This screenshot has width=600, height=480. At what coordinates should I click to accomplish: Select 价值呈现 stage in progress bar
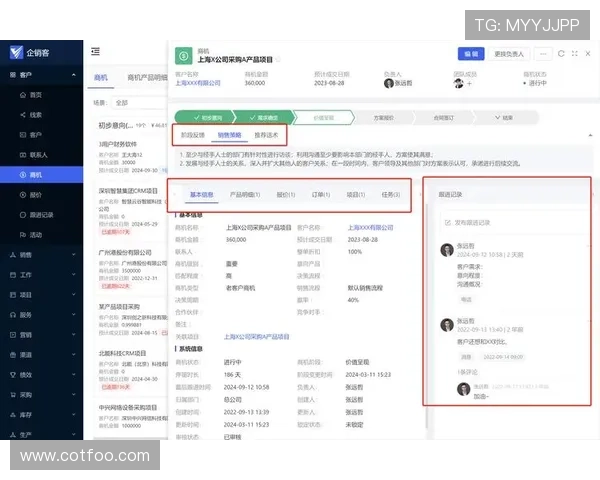(x=324, y=118)
